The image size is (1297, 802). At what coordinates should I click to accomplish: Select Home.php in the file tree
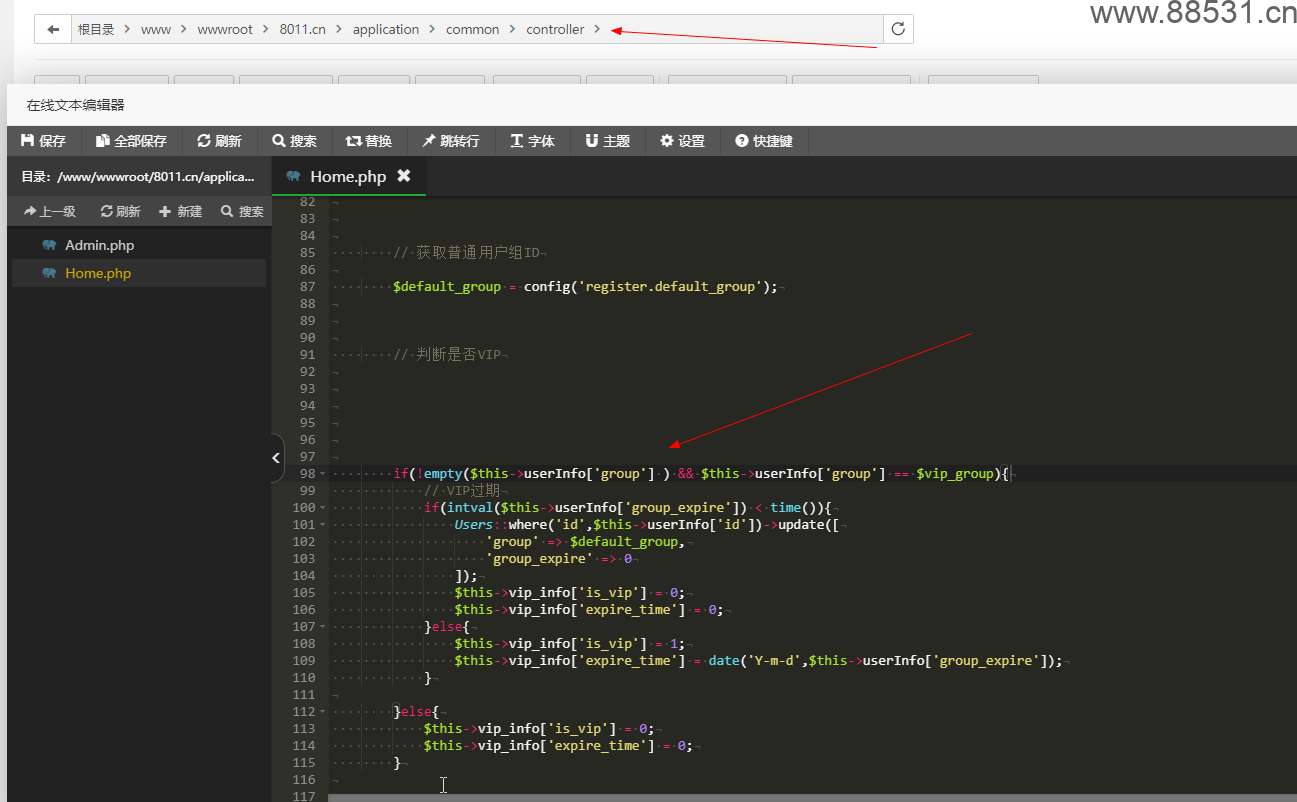point(98,273)
